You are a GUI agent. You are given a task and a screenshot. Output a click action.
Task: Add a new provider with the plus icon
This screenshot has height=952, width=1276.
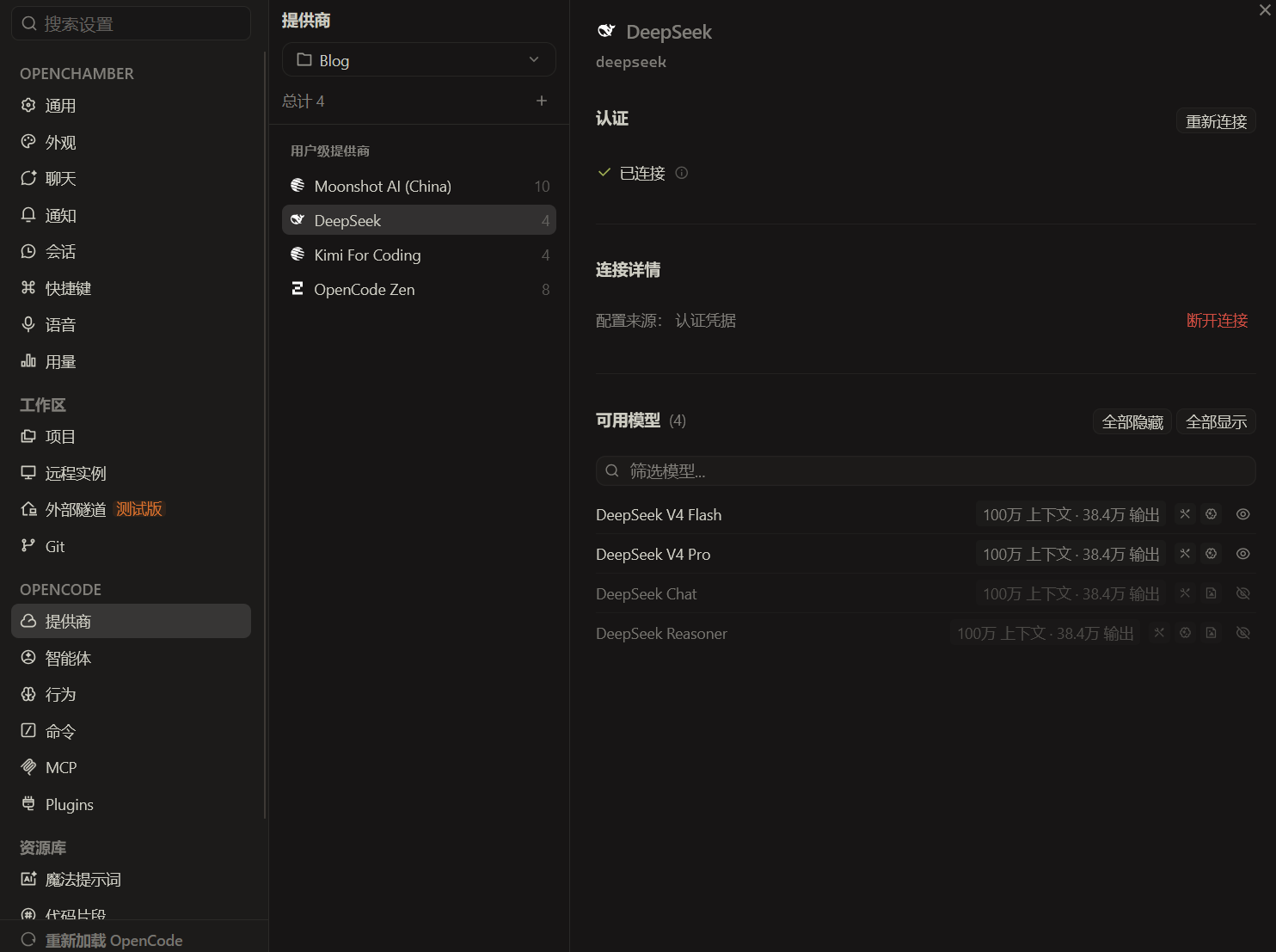542,101
